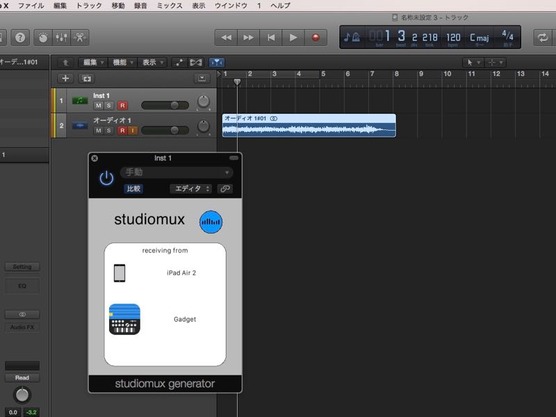Viewport: 556px width, 417px height.
Task: Open the ファイル menu
Action: pos(31,6)
